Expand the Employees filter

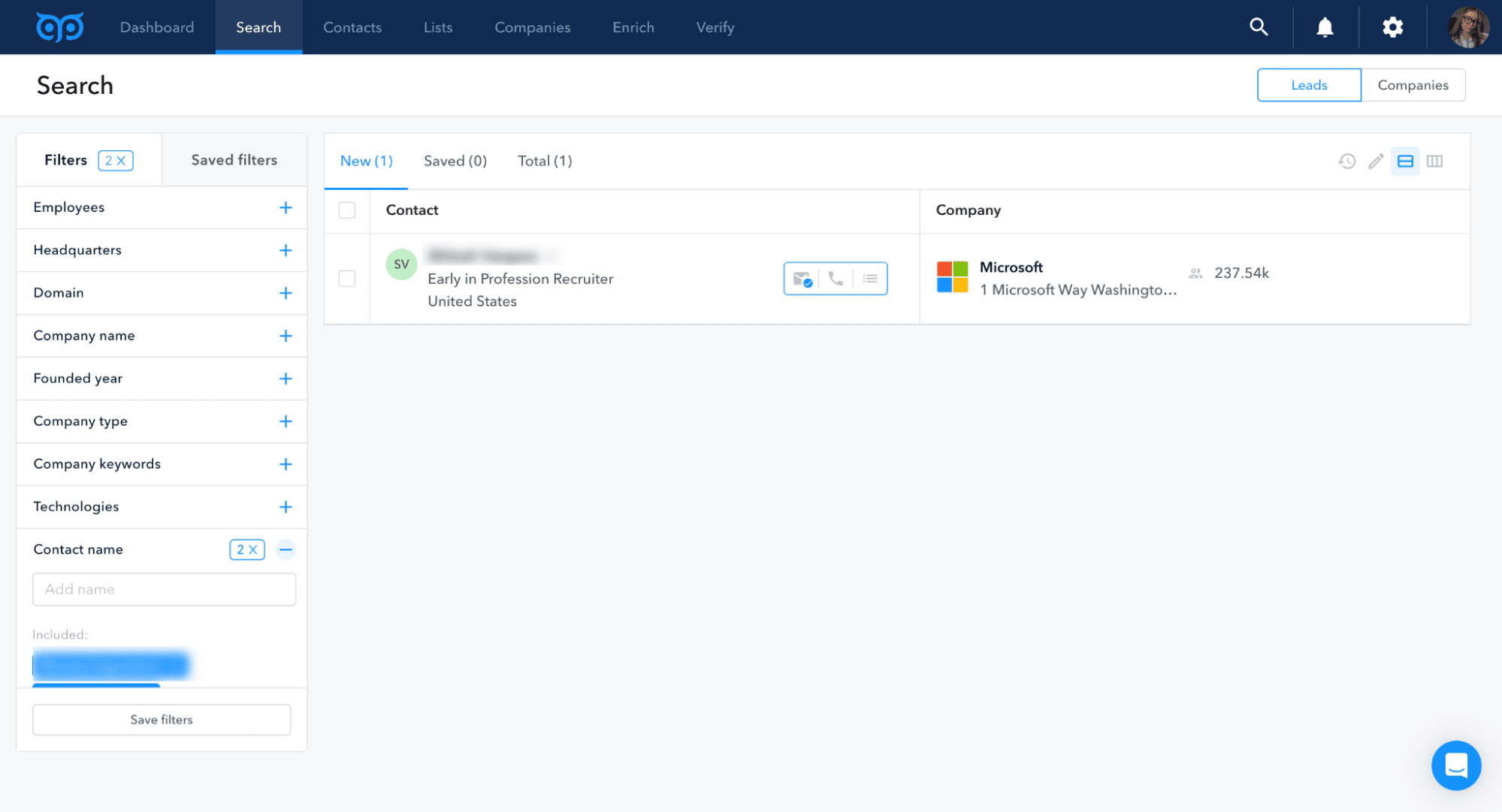286,207
